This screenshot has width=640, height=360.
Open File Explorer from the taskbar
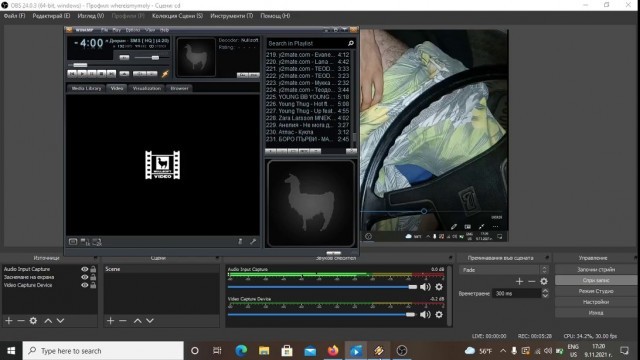click(x=264, y=351)
